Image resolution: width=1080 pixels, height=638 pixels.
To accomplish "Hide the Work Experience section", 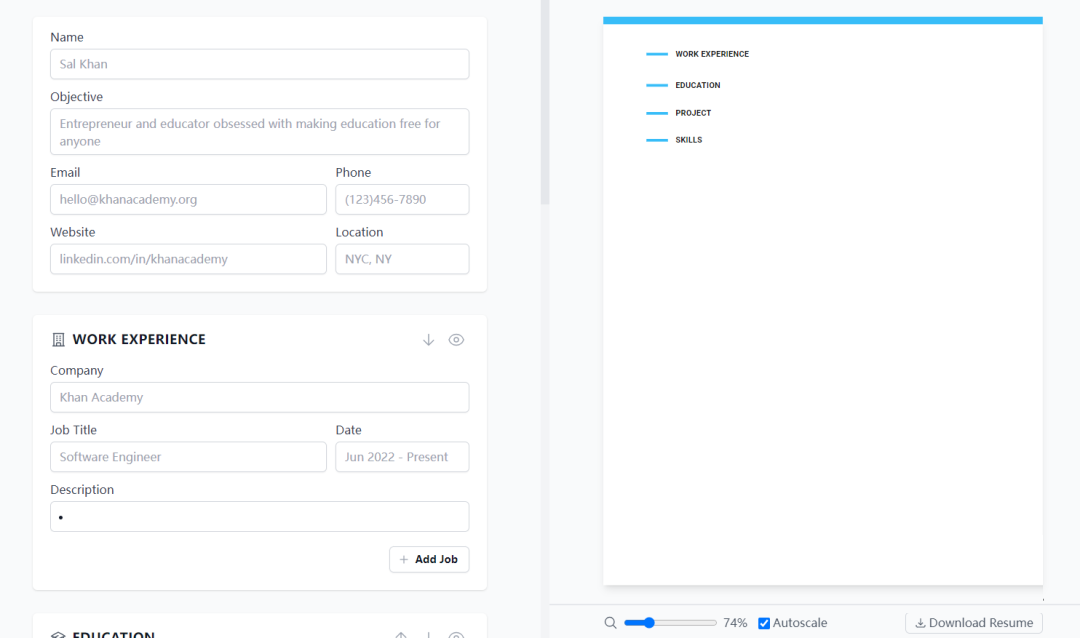I will 456,340.
